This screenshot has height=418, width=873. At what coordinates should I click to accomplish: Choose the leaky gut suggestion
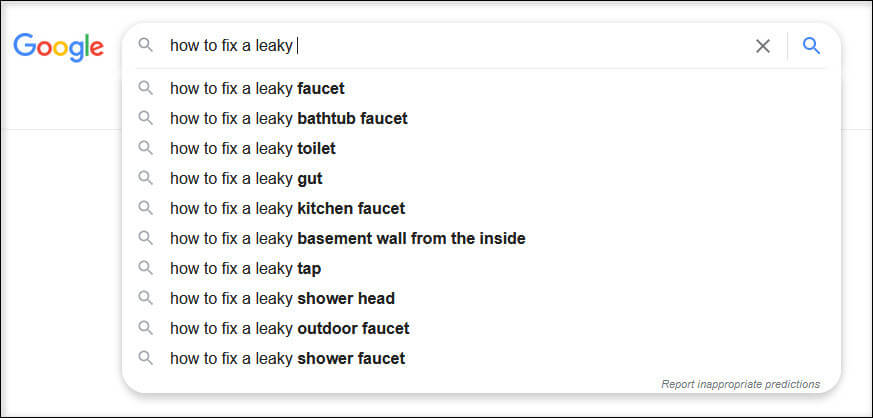pos(482,179)
